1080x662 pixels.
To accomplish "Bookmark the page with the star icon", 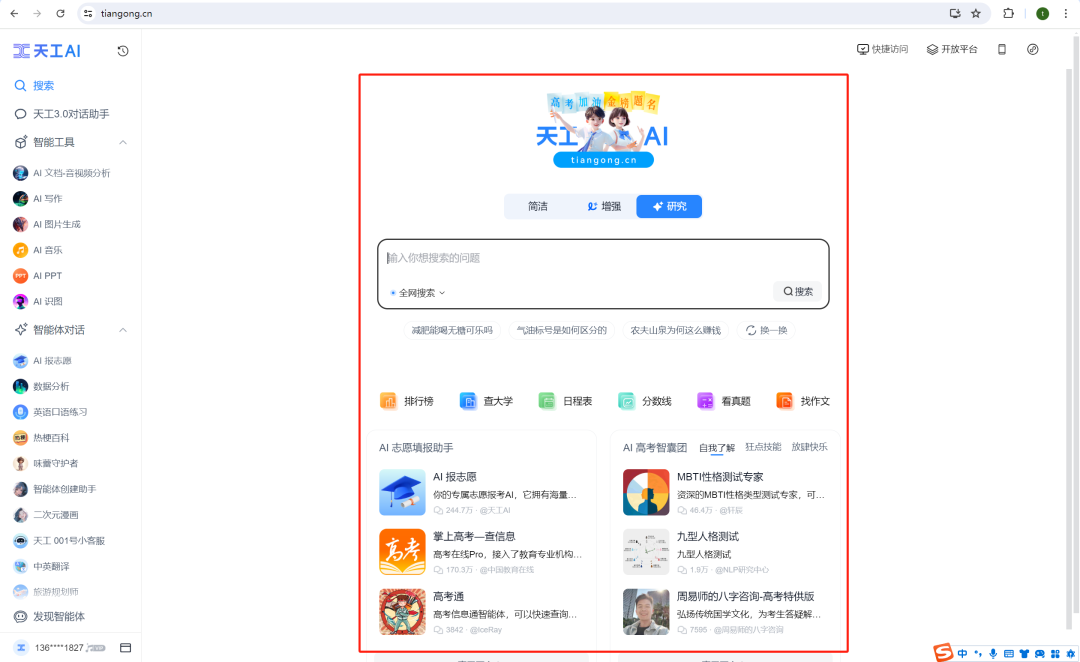I will [x=976, y=13].
